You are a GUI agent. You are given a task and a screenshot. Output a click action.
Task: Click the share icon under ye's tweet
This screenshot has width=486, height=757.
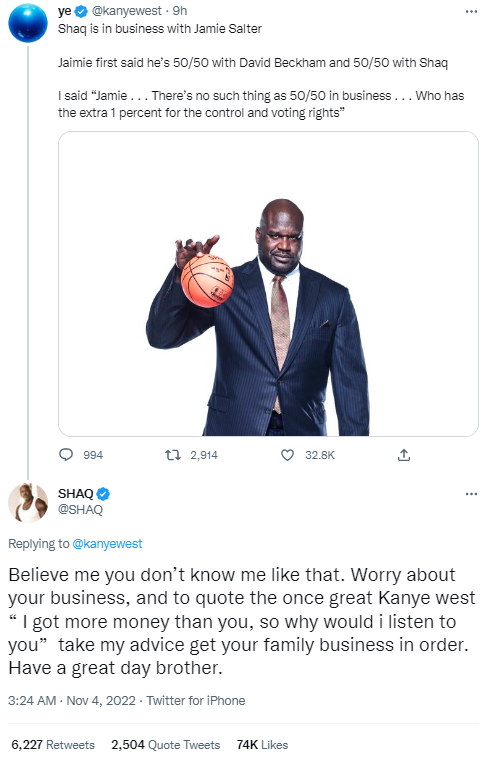pyautogui.click(x=404, y=455)
